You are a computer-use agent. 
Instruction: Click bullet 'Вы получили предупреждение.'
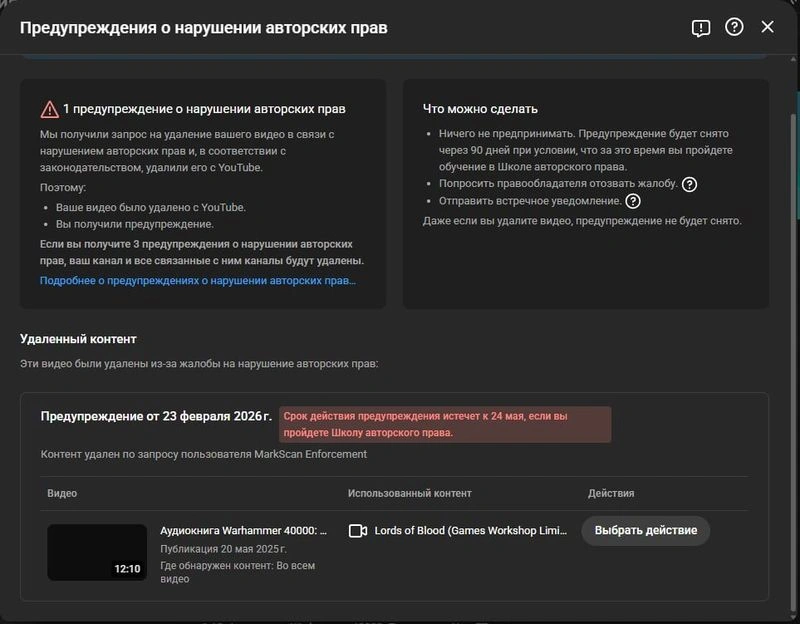point(135,224)
